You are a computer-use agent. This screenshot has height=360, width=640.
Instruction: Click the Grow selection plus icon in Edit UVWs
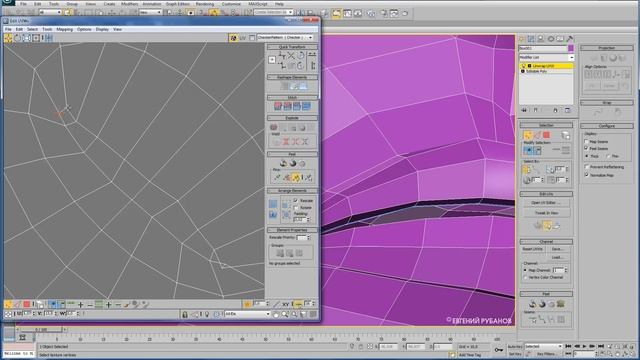pos(80,304)
